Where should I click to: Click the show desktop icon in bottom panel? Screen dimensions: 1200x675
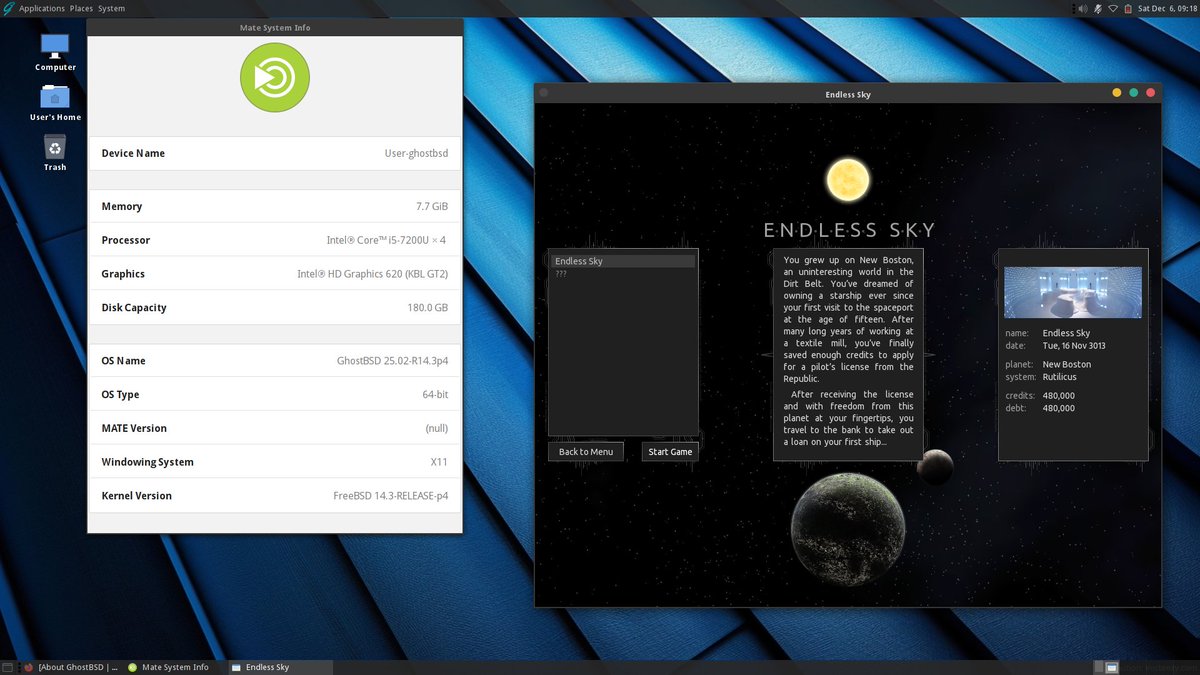pyautogui.click(x=7, y=667)
